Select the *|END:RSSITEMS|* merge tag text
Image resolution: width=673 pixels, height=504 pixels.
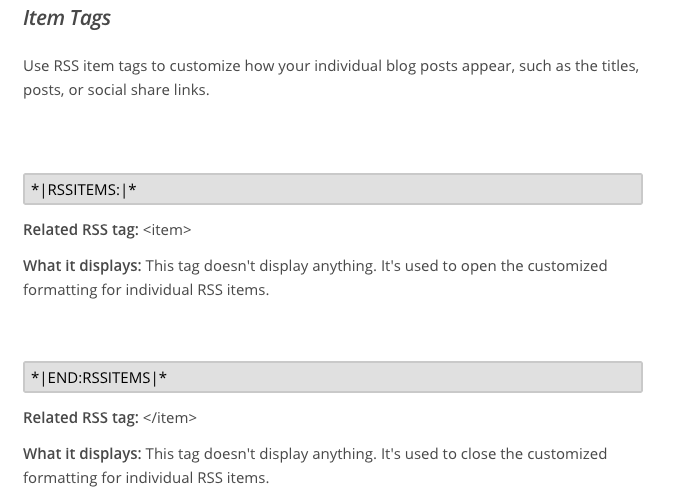click(x=99, y=377)
